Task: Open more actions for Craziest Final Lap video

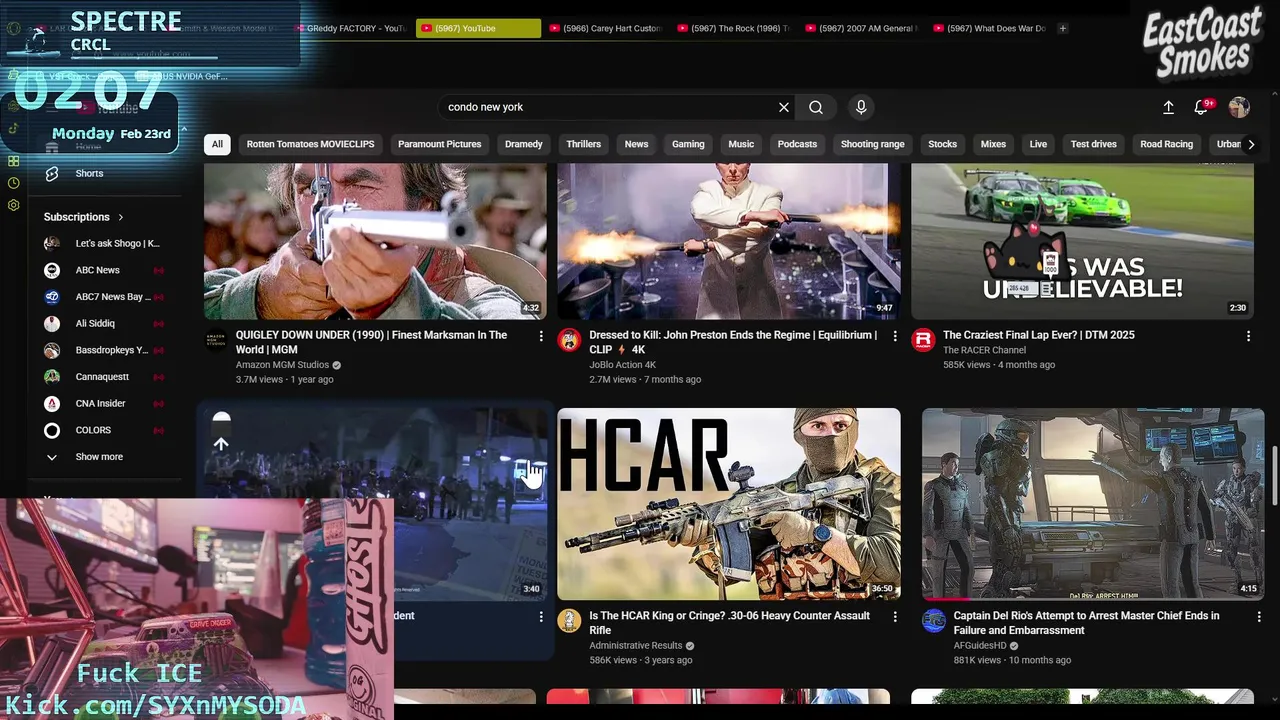Action: 1248,336
